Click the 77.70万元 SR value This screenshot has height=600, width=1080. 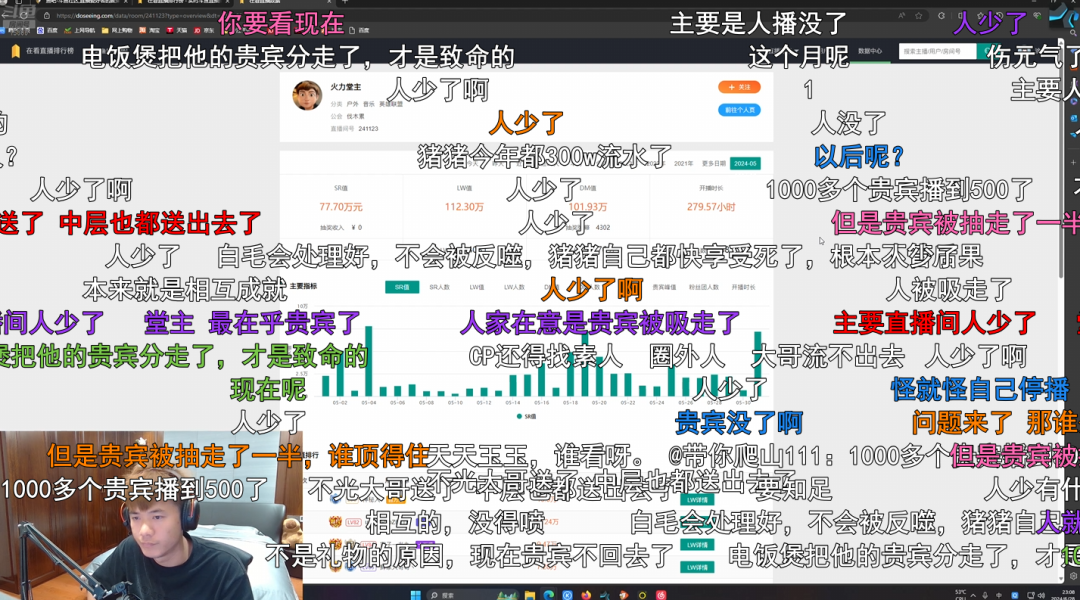tap(340, 207)
